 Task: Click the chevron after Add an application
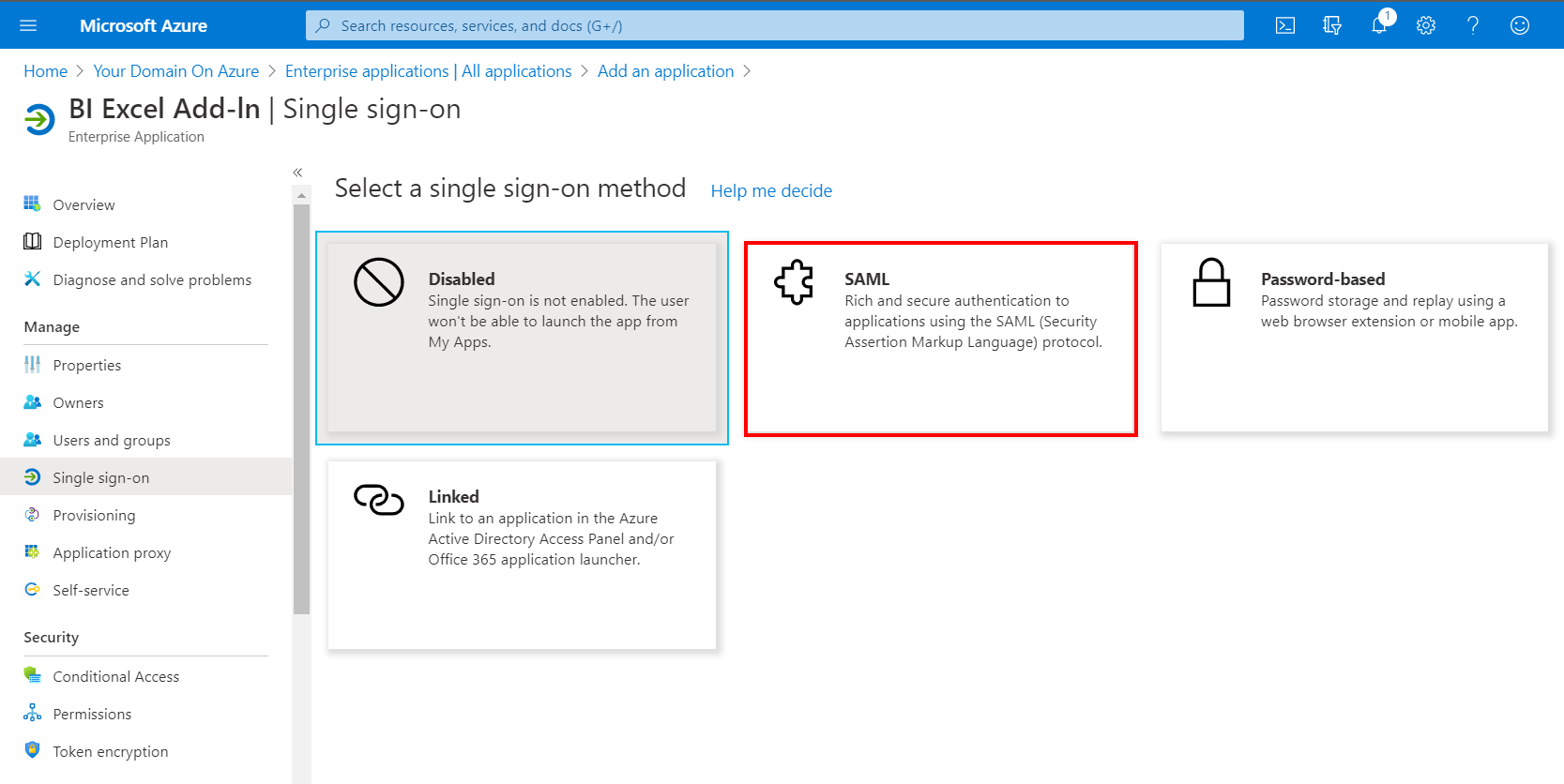(x=747, y=71)
